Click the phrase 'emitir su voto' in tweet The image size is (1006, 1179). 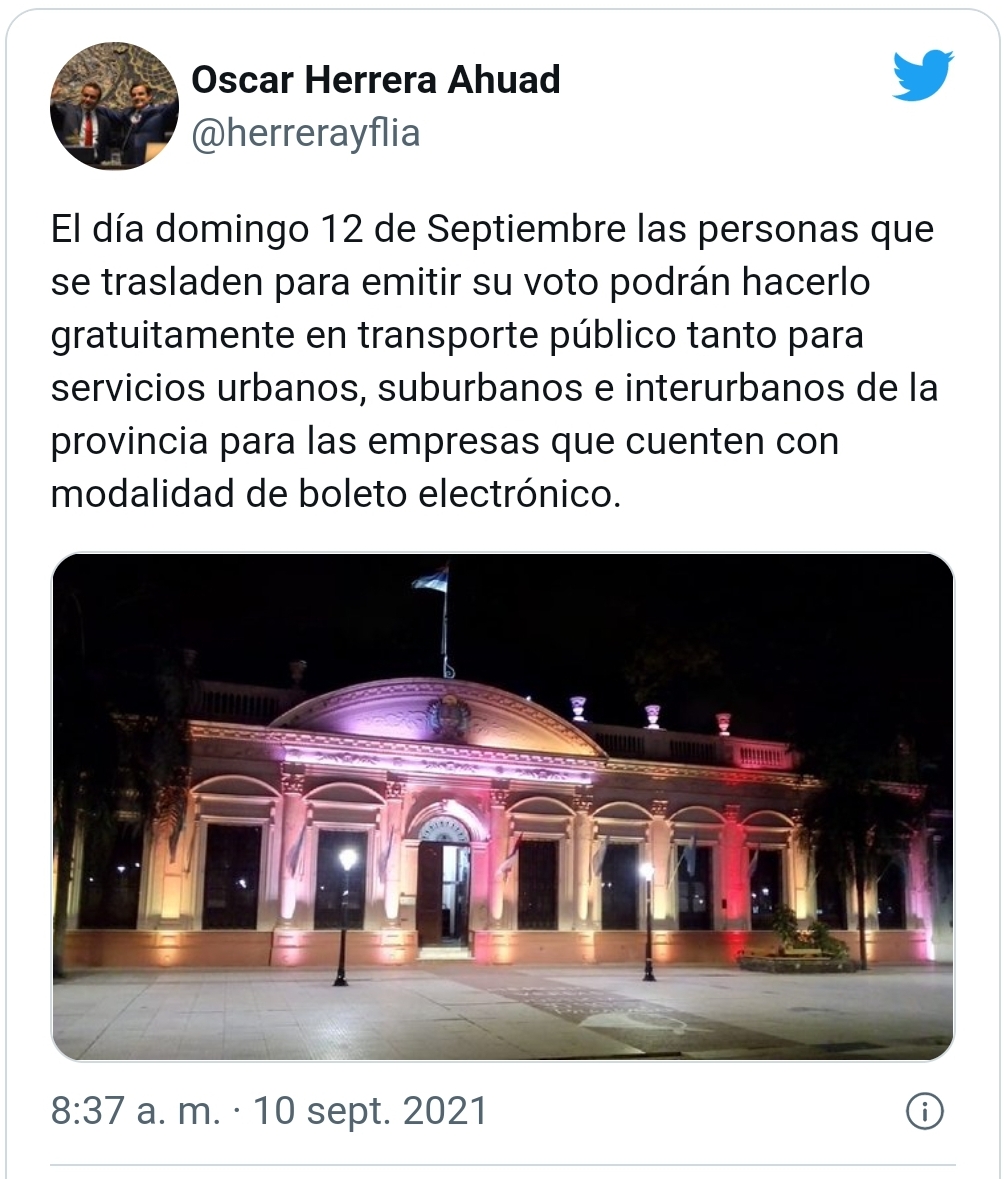pyautogui.click(x=480, y=283)
